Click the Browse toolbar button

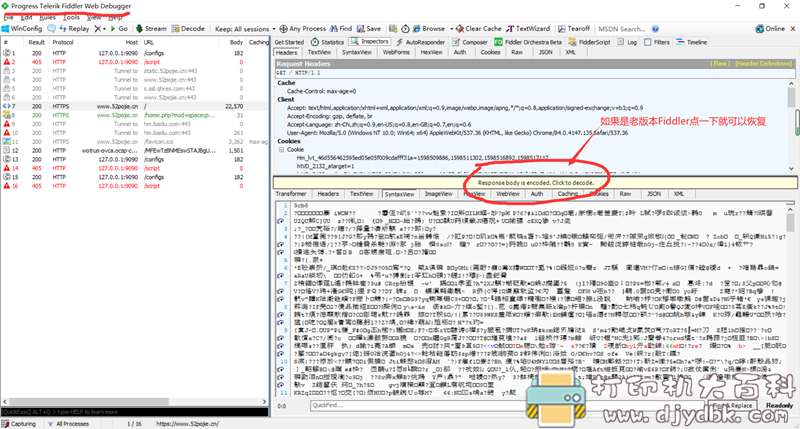point(429,29)
